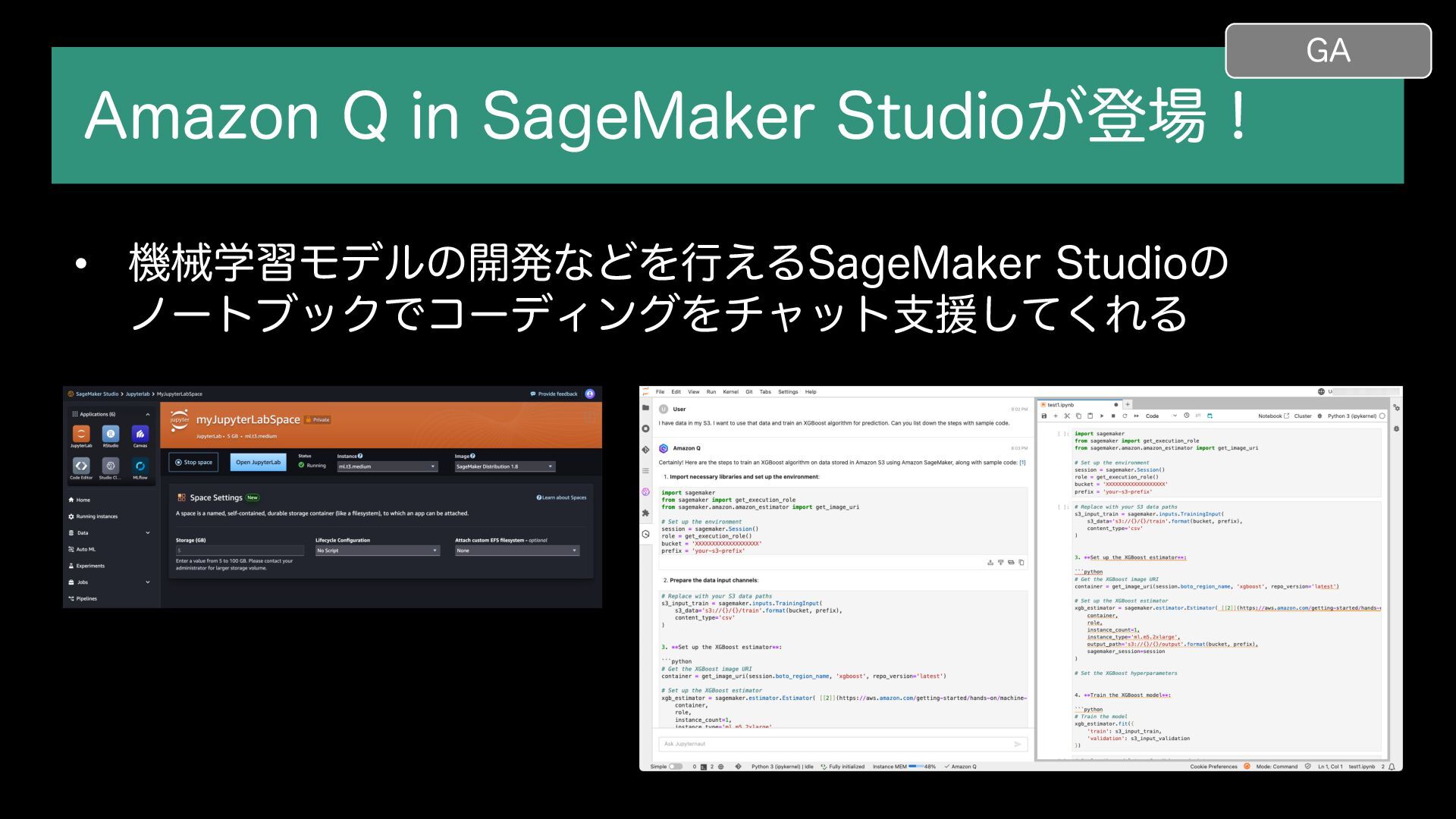Image resolution: width=1456 pixels, height=819 pixels.
Task: Click the Code Editor app icon
Action: (81, 466)
